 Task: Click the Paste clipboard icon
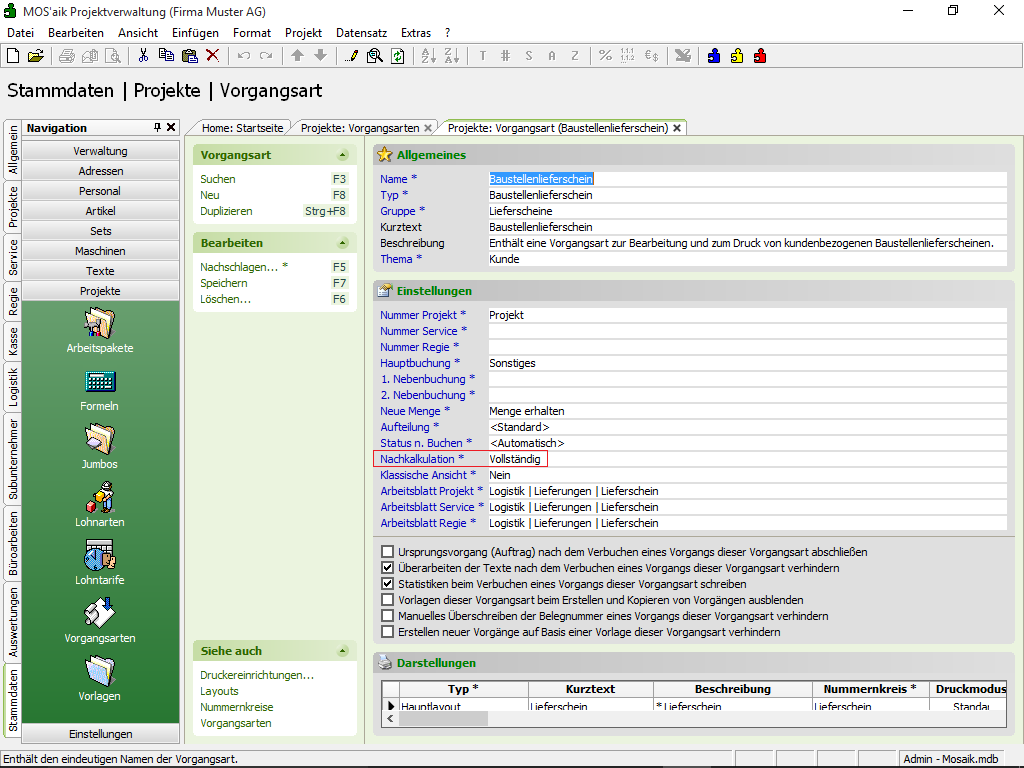tap(189, 56)
